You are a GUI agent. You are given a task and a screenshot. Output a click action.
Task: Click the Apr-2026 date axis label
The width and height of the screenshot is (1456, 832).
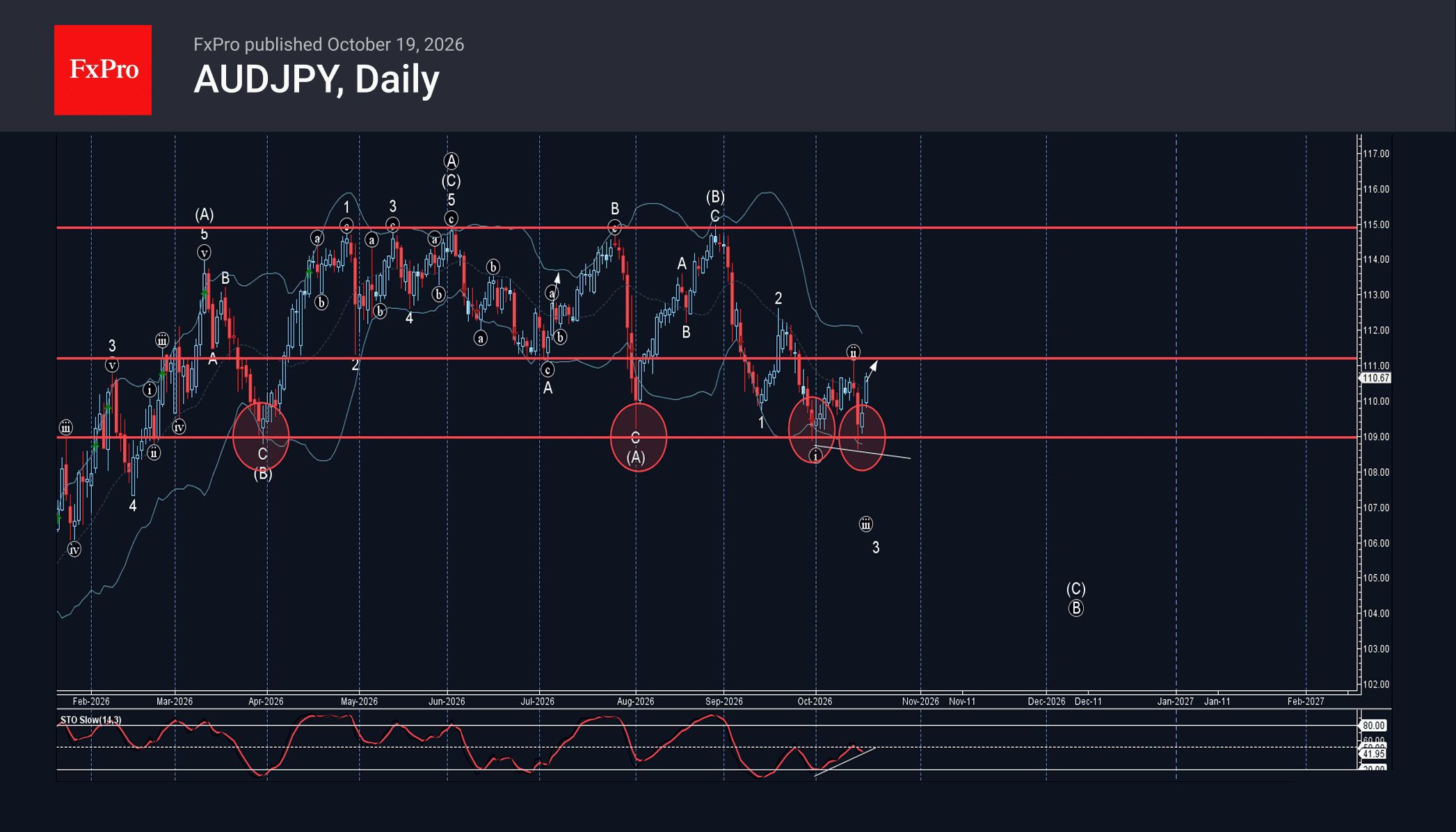(x=266, y=701)
